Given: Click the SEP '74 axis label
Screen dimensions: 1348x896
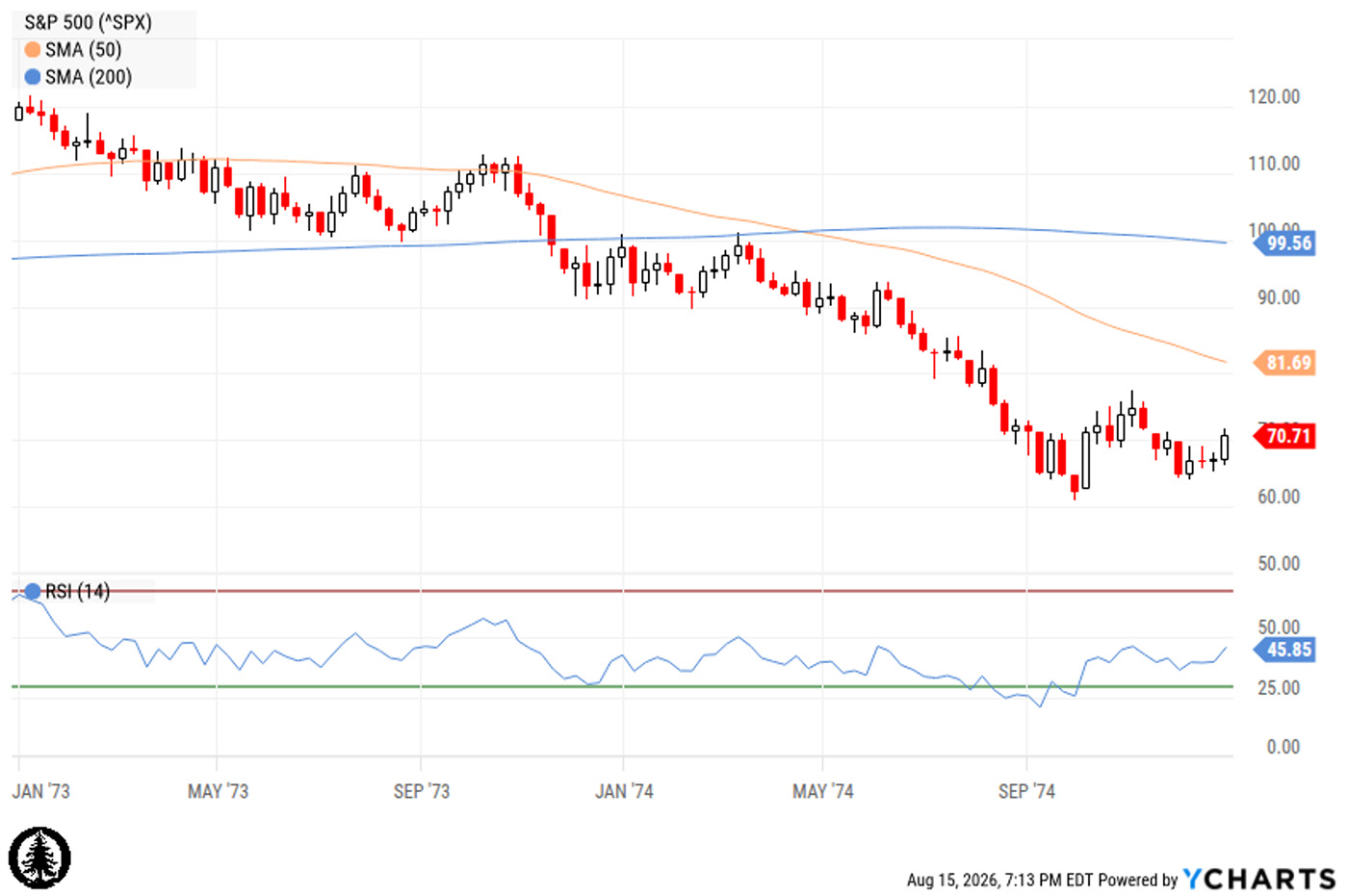Looking at the screenshot, I should click(x=1026, y=791).
